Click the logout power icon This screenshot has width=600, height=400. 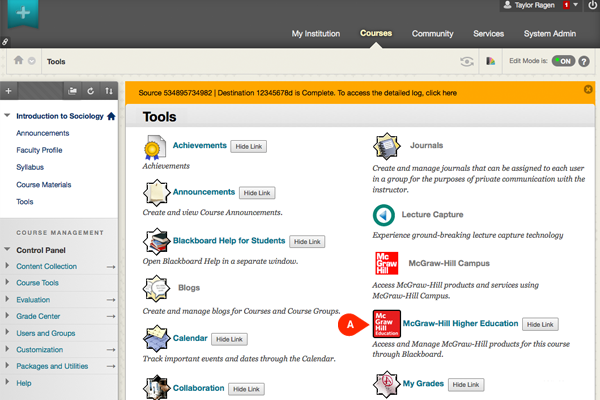pyautogui.click(x=592, y=6)
